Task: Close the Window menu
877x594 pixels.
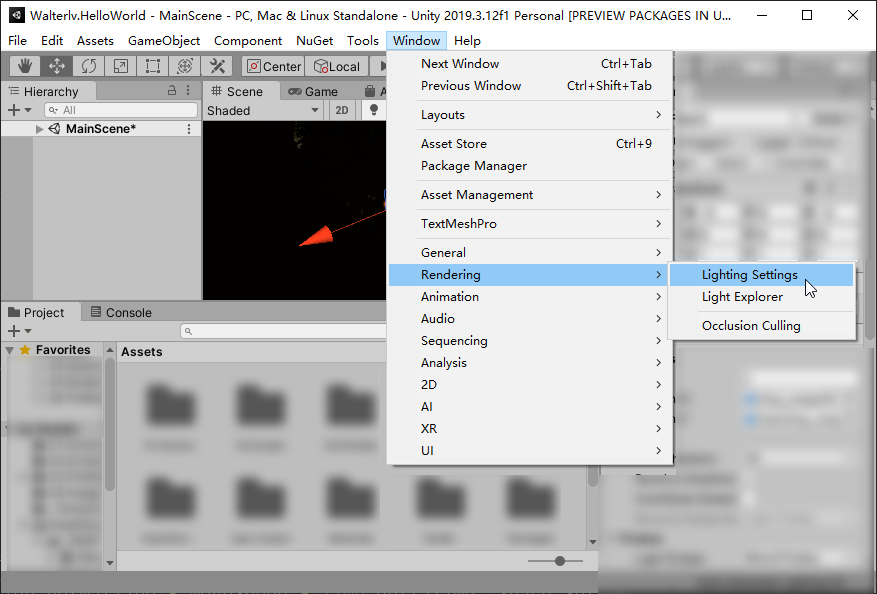Action: (x=416, y=41)
